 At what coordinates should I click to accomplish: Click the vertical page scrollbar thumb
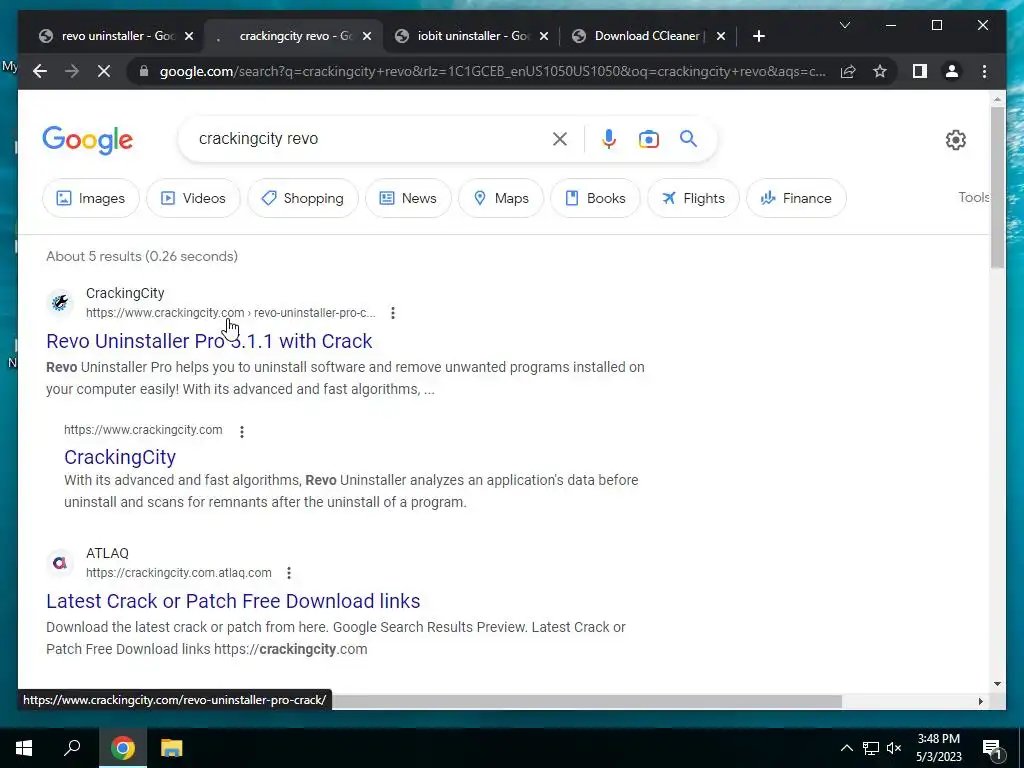(997, 187)
